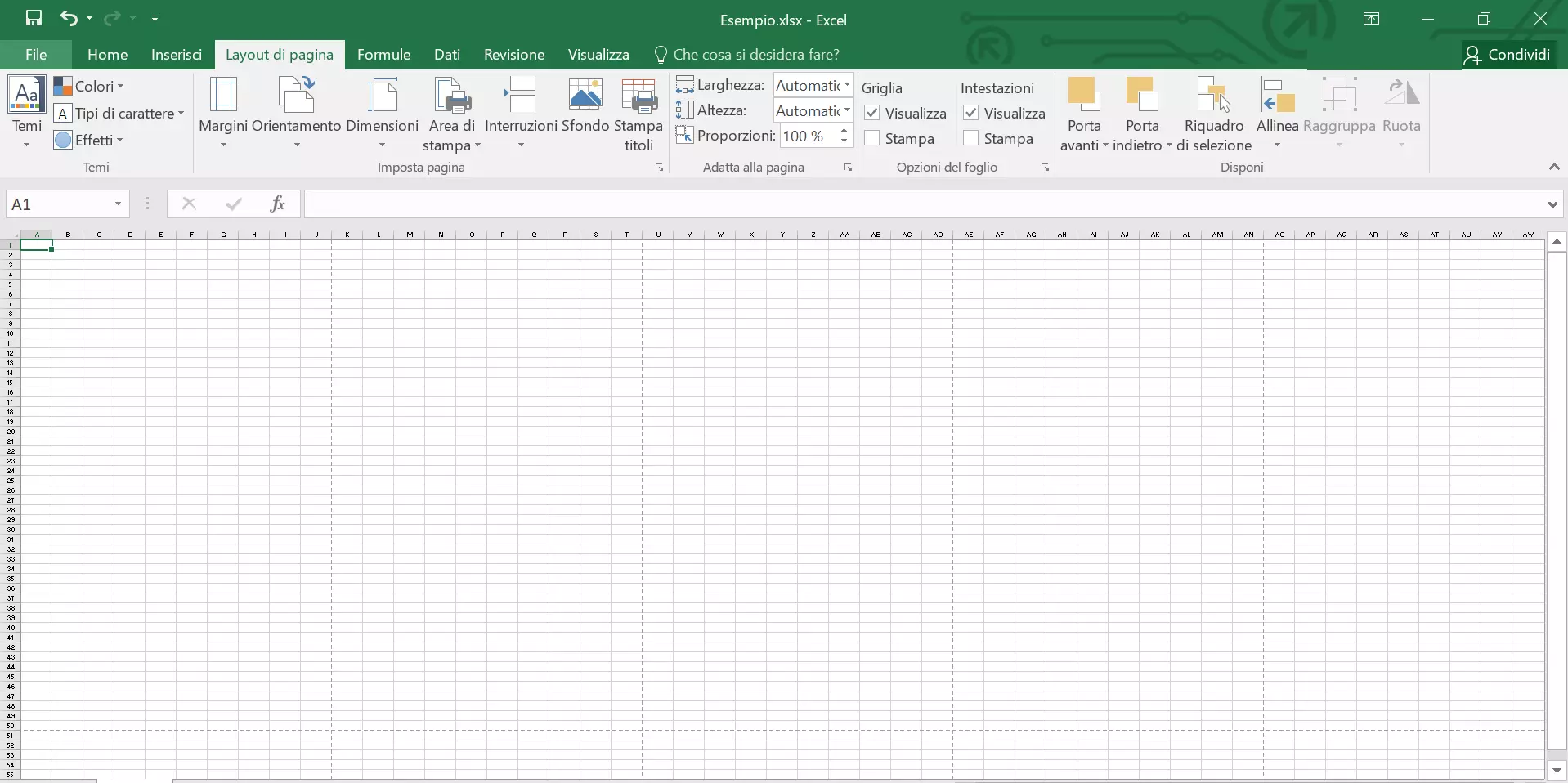This screenshot has width=1568, height=783.
Task: Open the Colori theme colors dropdown
Action: (x=89, y=86)
